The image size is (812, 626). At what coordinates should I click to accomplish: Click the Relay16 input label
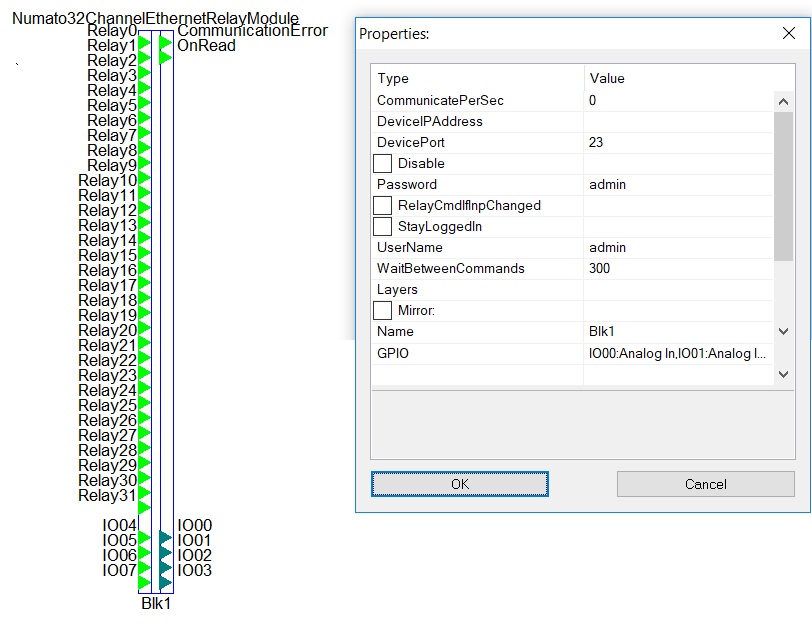(x=108, y=271)
